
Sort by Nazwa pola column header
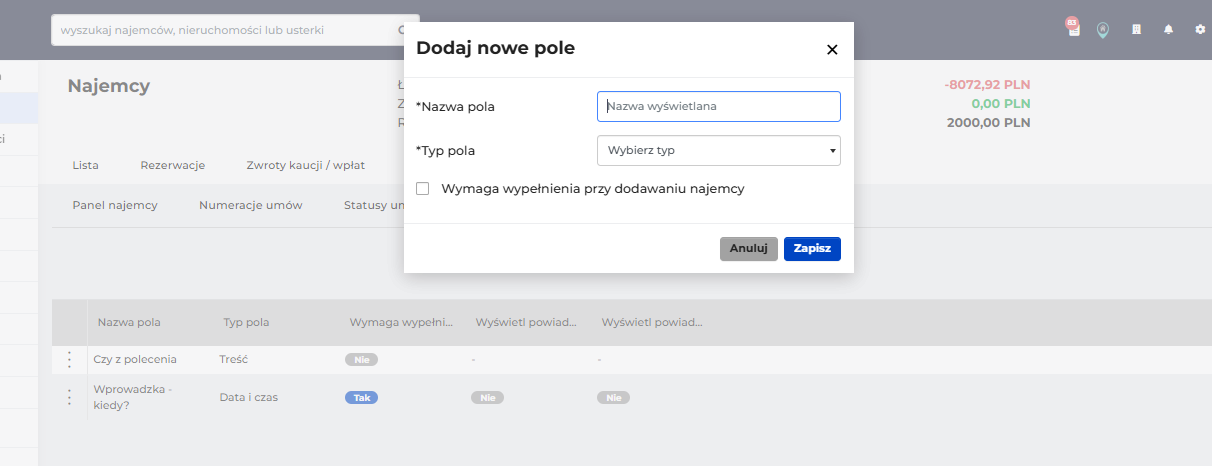129,322
